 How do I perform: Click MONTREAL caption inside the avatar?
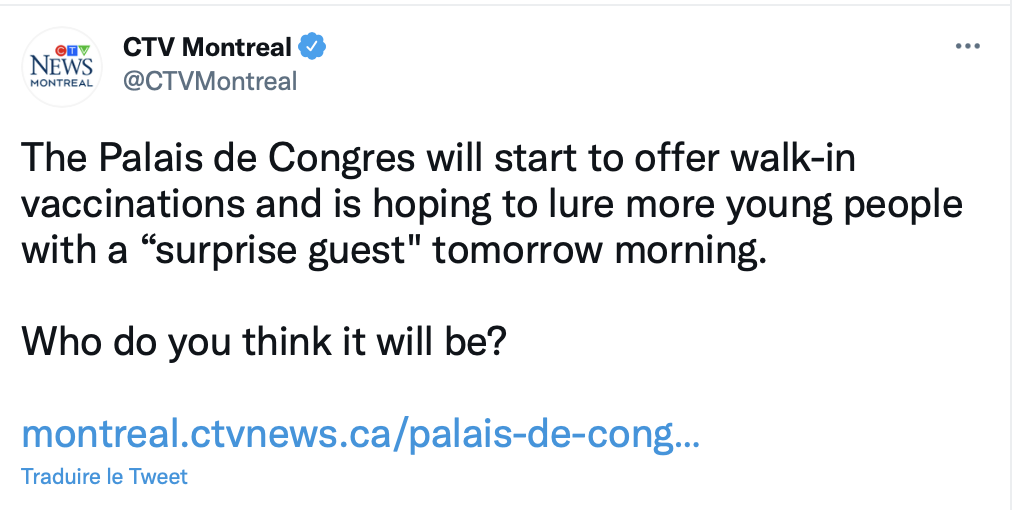[62, 84]
